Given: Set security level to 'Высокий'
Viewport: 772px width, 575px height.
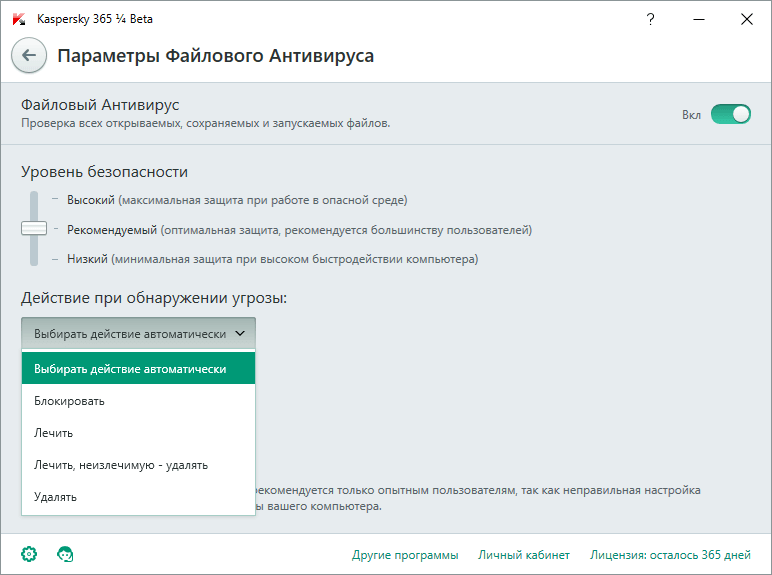Looking at the screenshot, I should click(x=91, y=200).
